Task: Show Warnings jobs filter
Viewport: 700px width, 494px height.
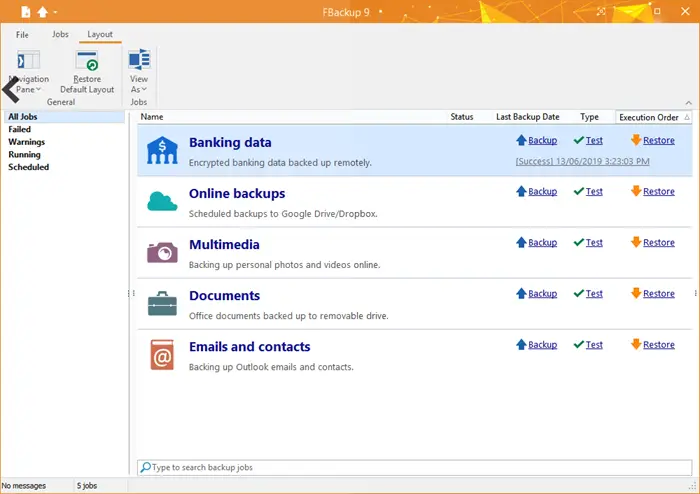Action: point(26,141)
